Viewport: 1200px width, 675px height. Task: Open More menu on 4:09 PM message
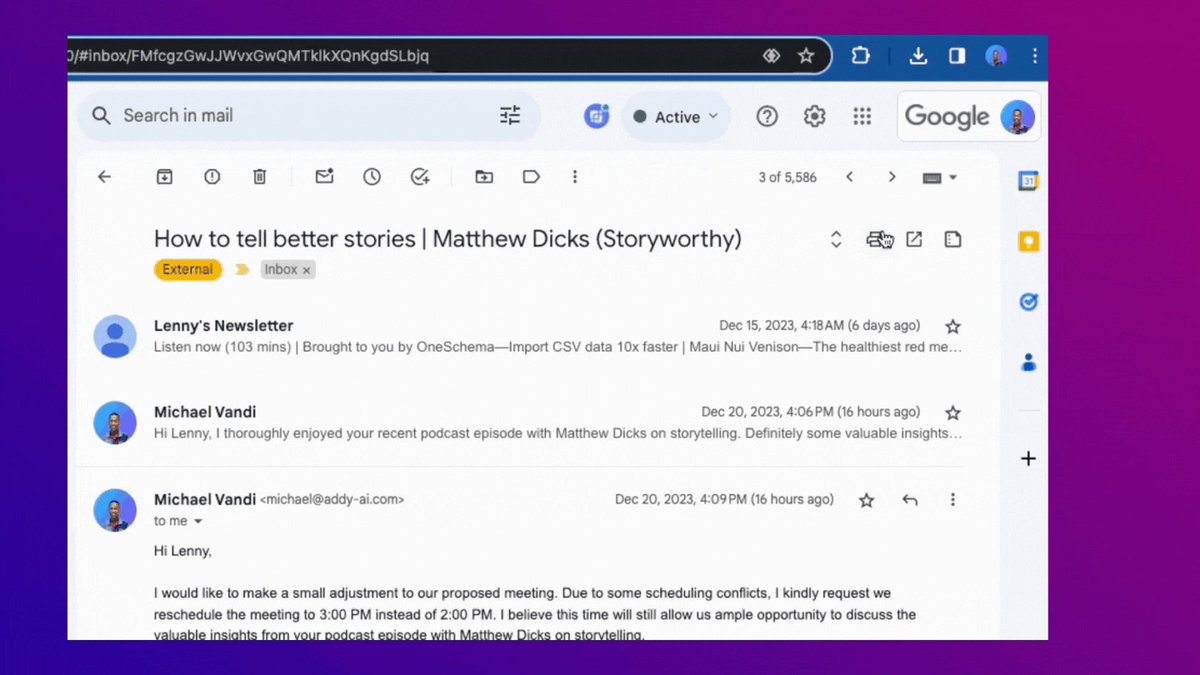(953, 500)
